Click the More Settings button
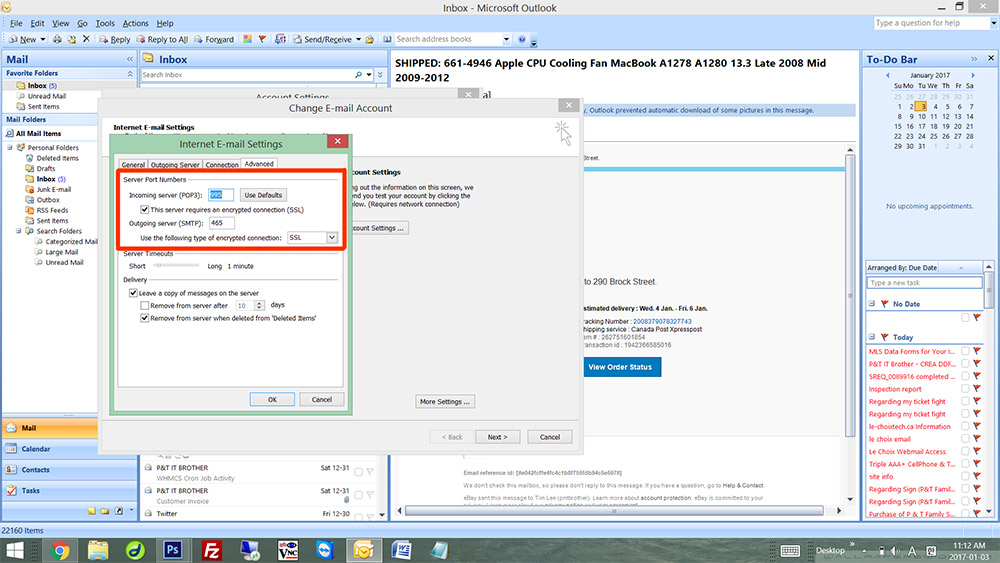 click(x=445, y=402)
